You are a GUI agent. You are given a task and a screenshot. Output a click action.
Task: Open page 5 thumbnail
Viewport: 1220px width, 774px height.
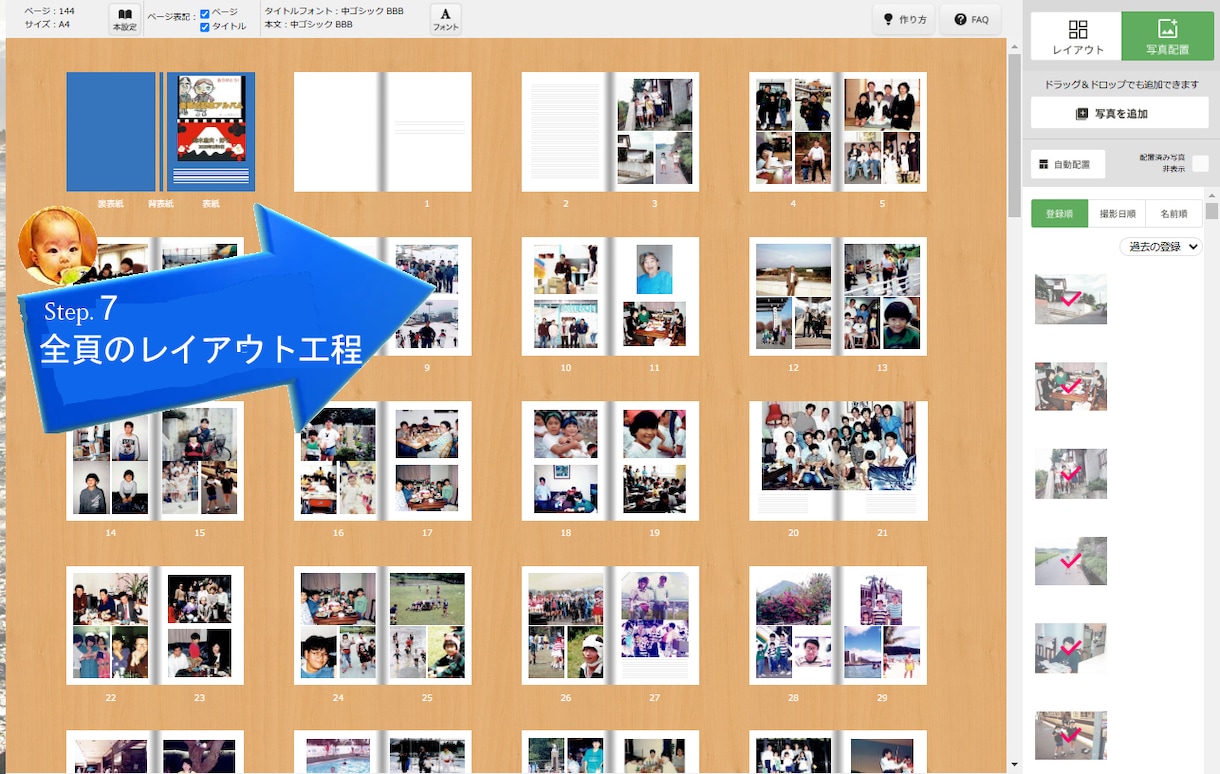[882, 131]
